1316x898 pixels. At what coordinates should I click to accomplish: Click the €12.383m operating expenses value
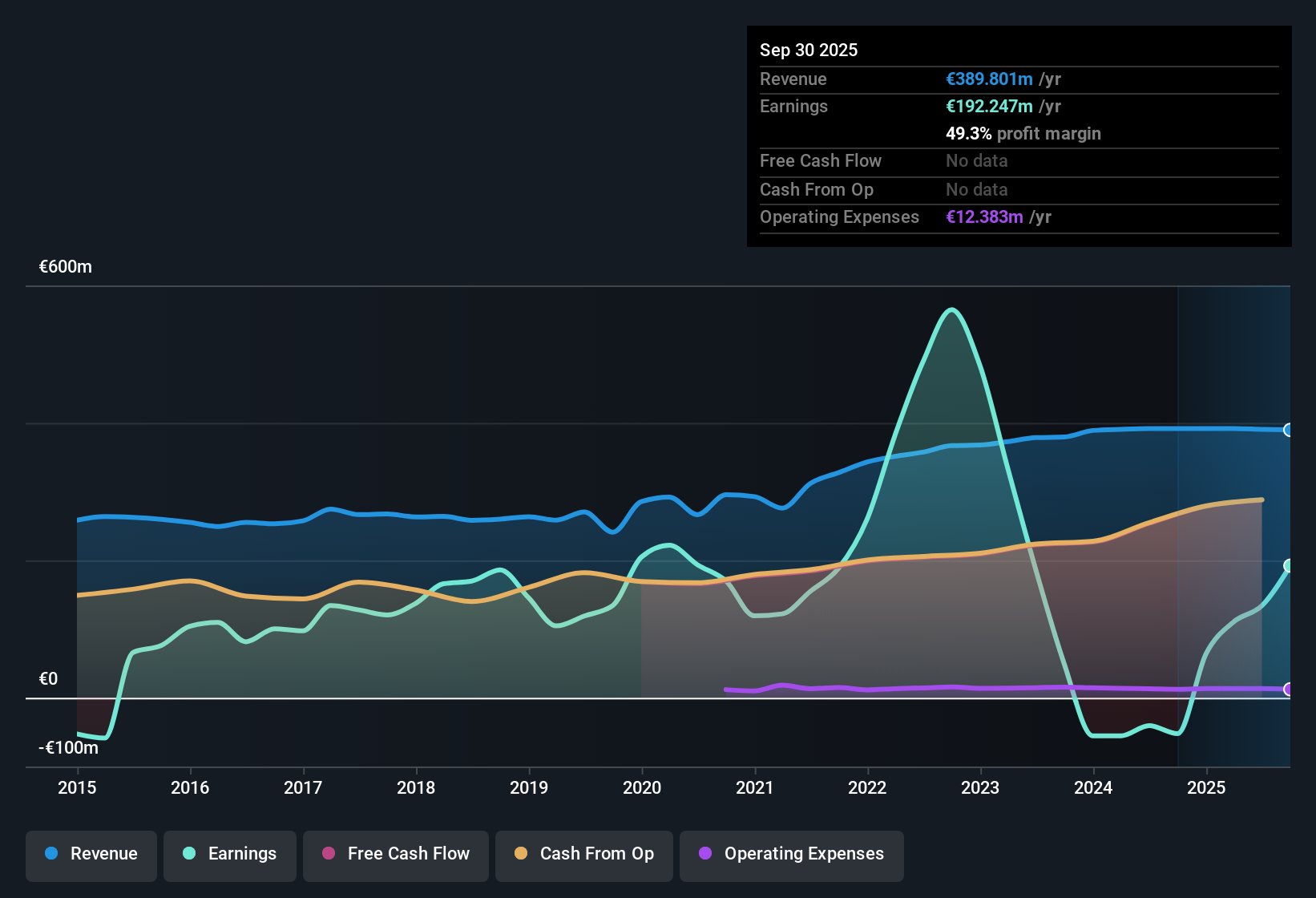[984, 216]
